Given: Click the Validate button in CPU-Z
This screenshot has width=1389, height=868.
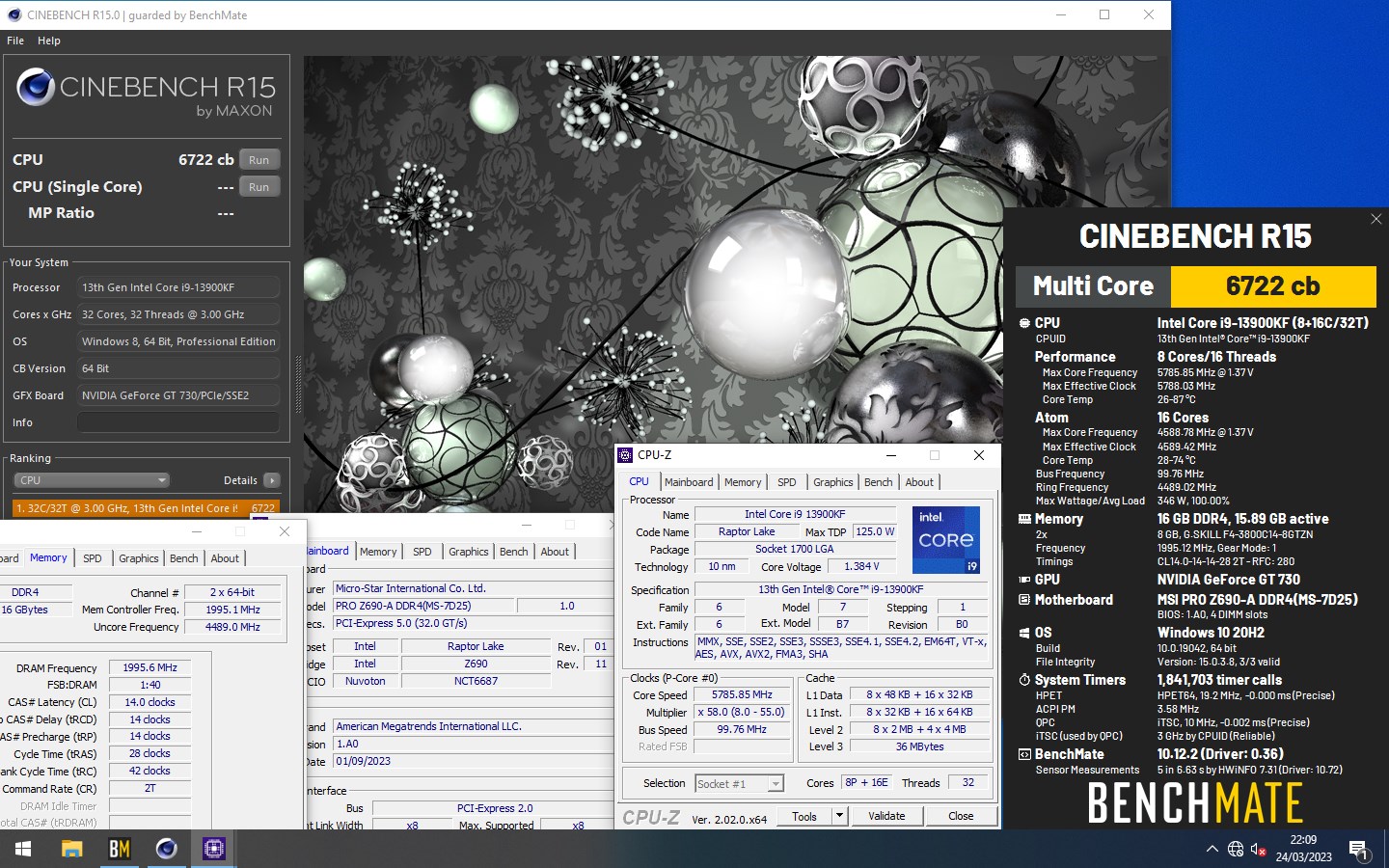Looking at the screenshot, I should coord(886,816).
